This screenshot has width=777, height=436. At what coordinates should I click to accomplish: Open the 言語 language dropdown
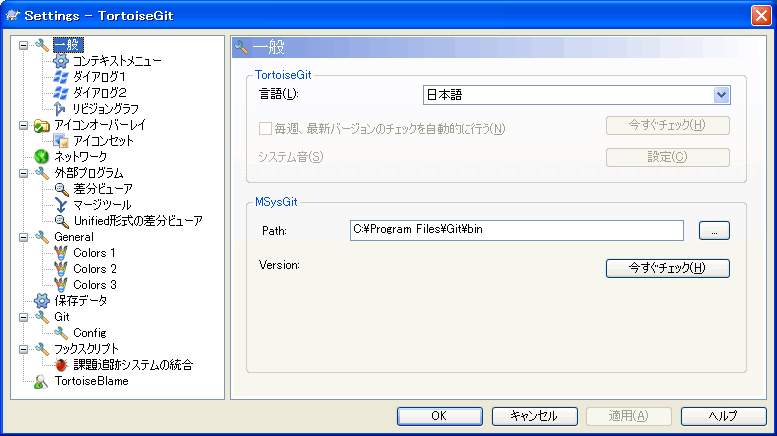(x=722, y=95)
